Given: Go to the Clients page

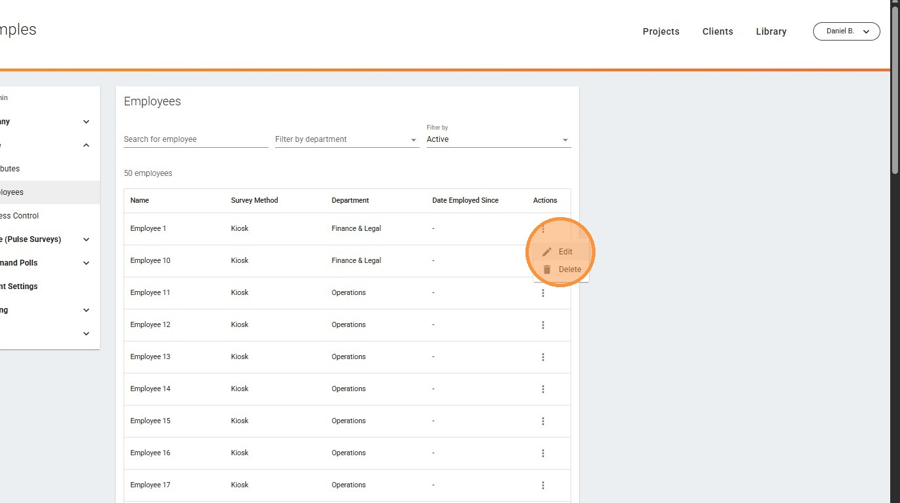Looking at the screenshot, I should click(x=717, y=32).
